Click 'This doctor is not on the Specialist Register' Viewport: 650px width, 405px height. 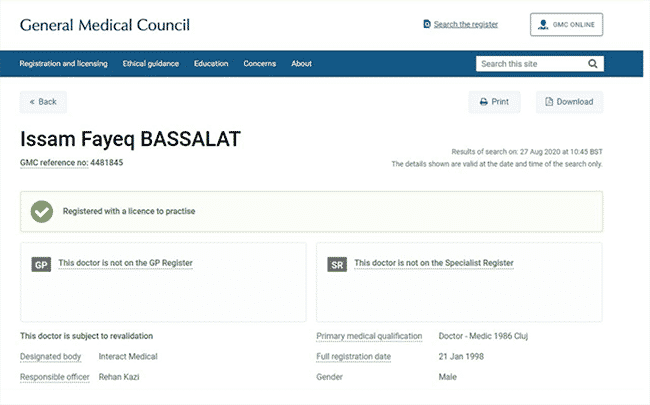434,263
